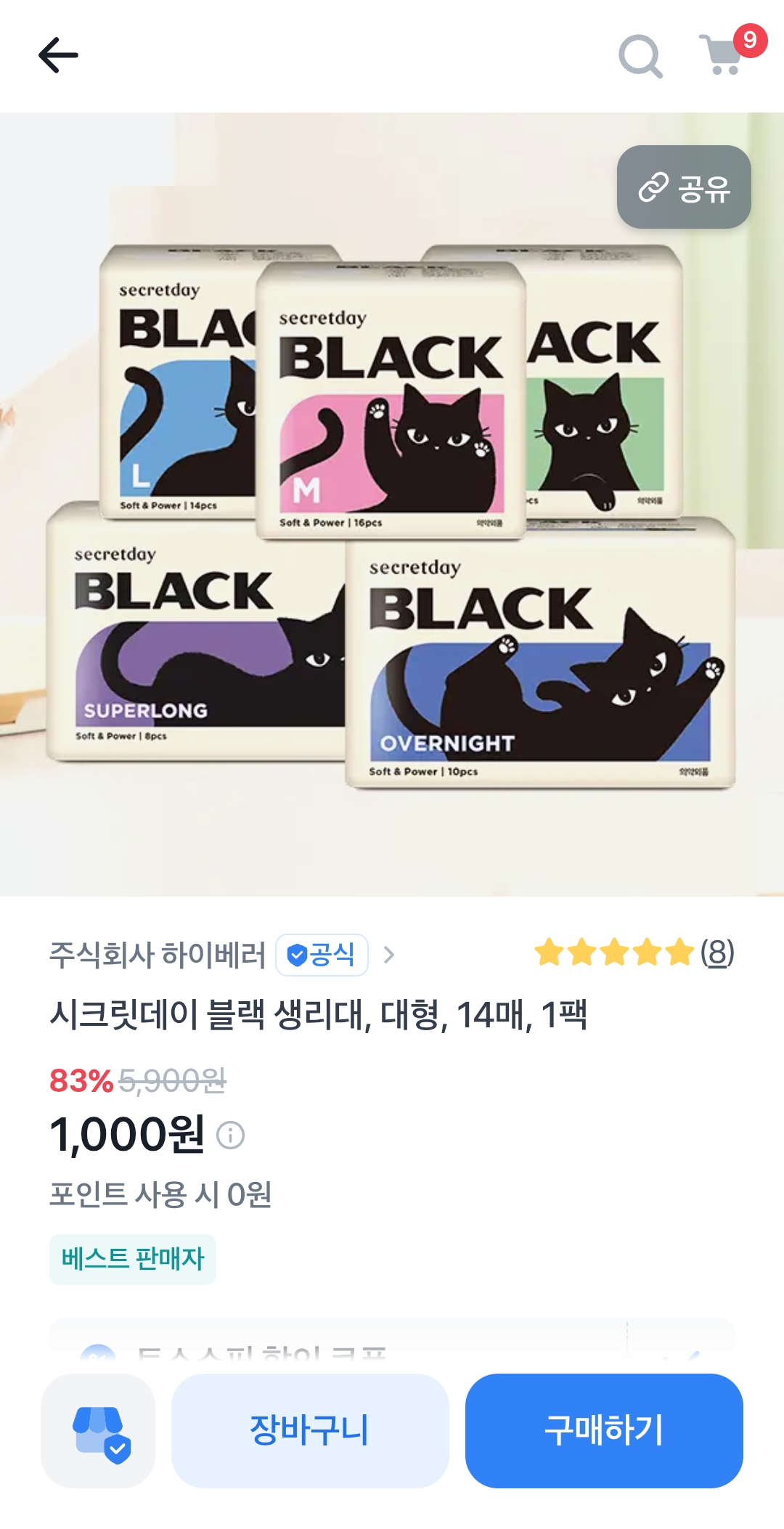Tap the 공유 share link button
784x1529 pixels.
pos(684,187)
